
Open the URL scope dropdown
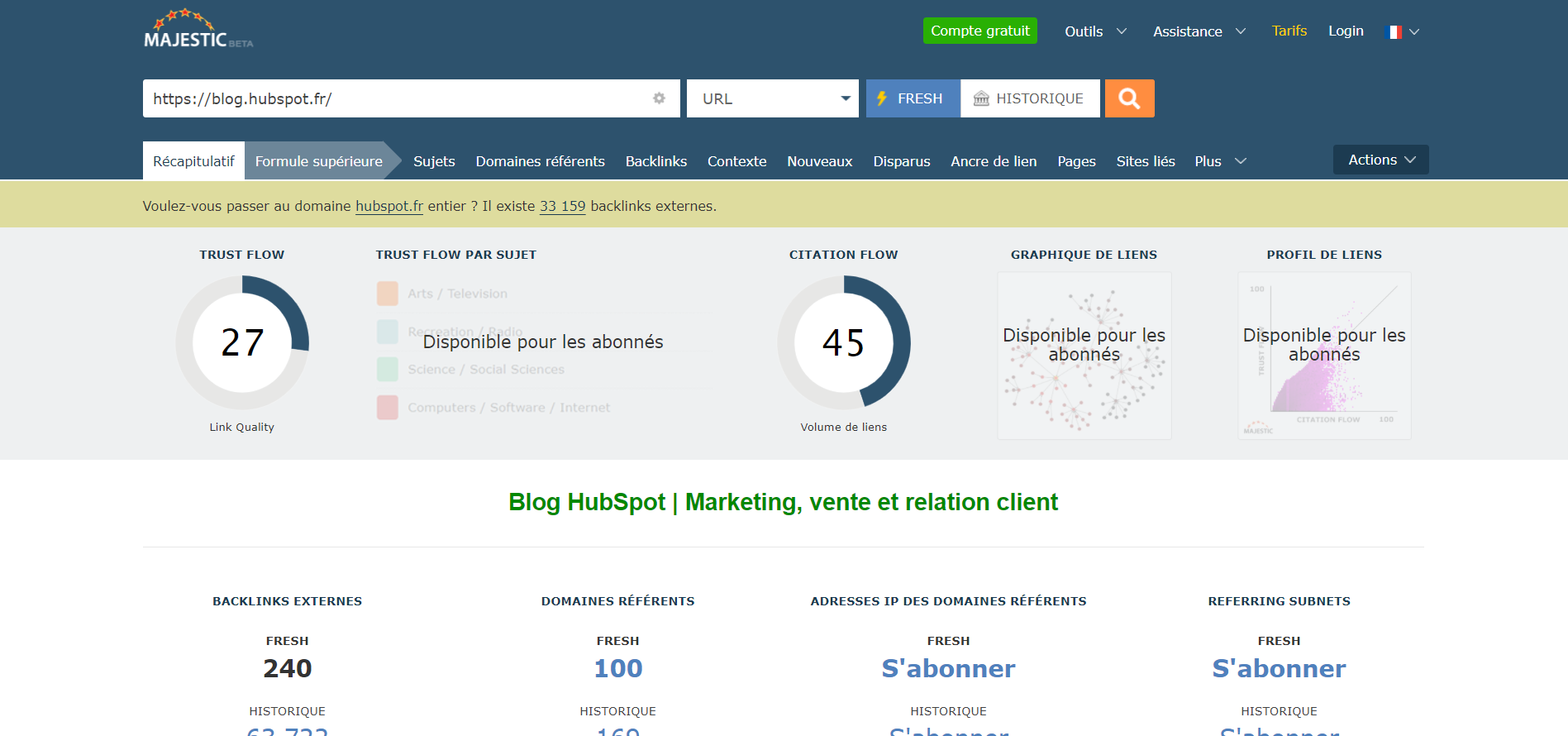point(772,98)
